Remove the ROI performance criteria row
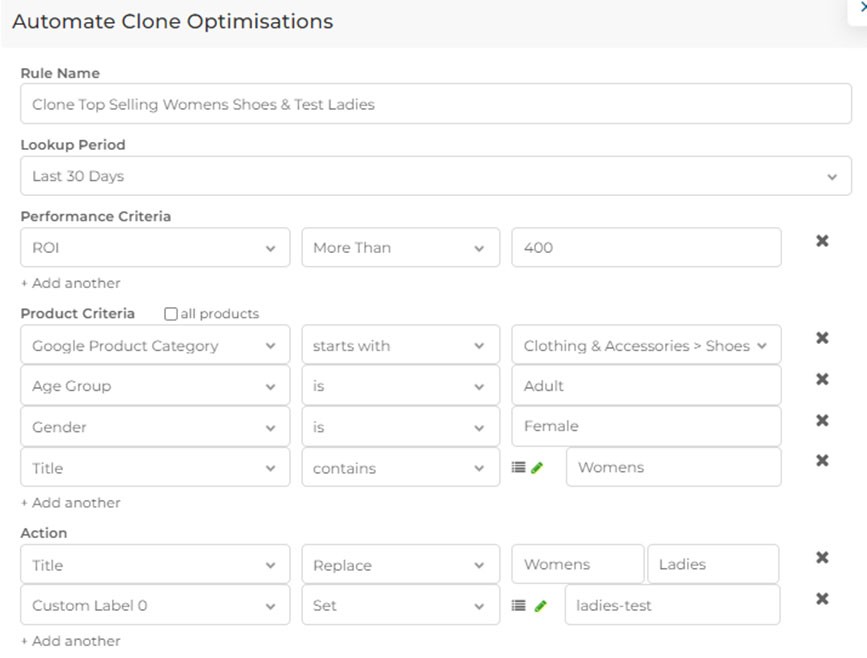 [822, 241]
